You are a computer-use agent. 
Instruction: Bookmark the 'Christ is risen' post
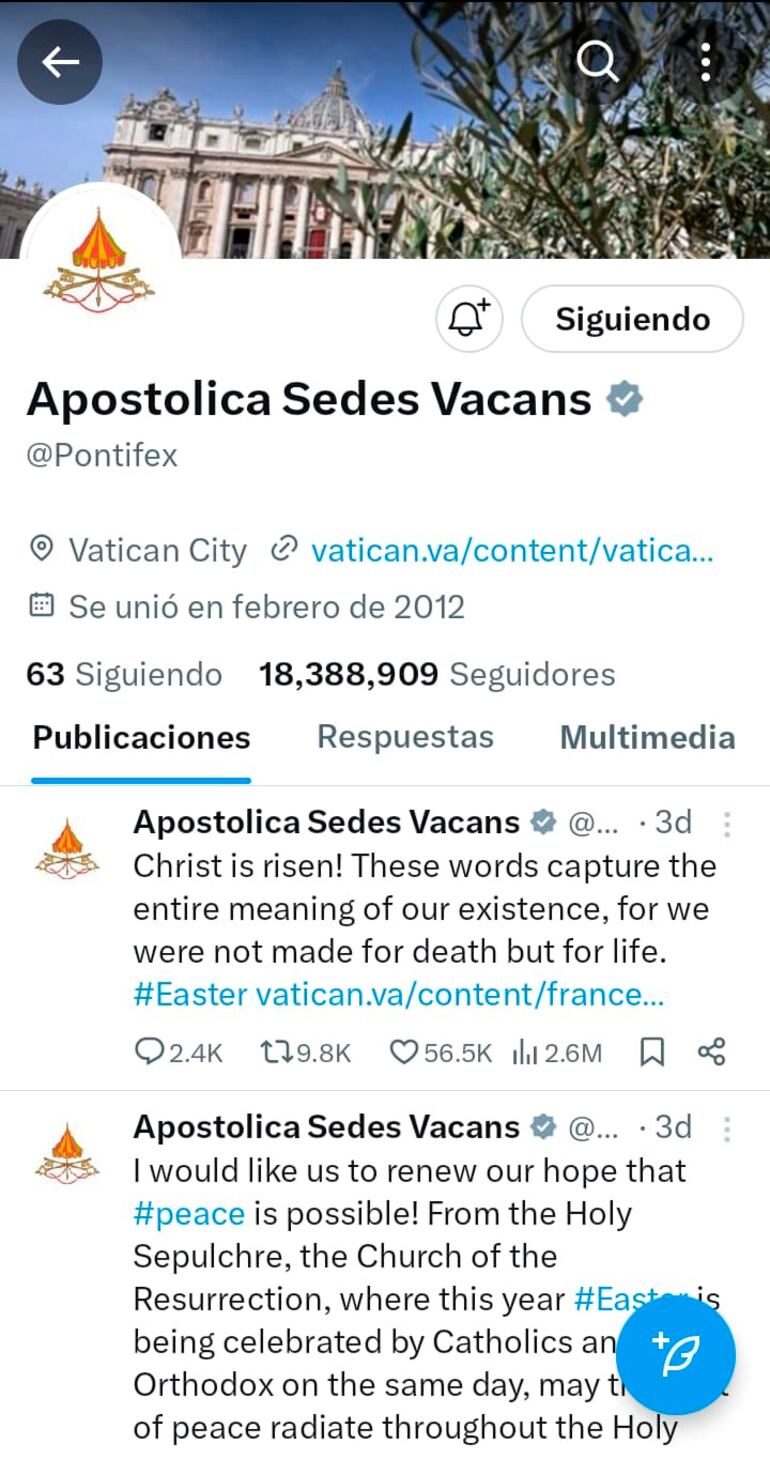(x=652, y=1052)
